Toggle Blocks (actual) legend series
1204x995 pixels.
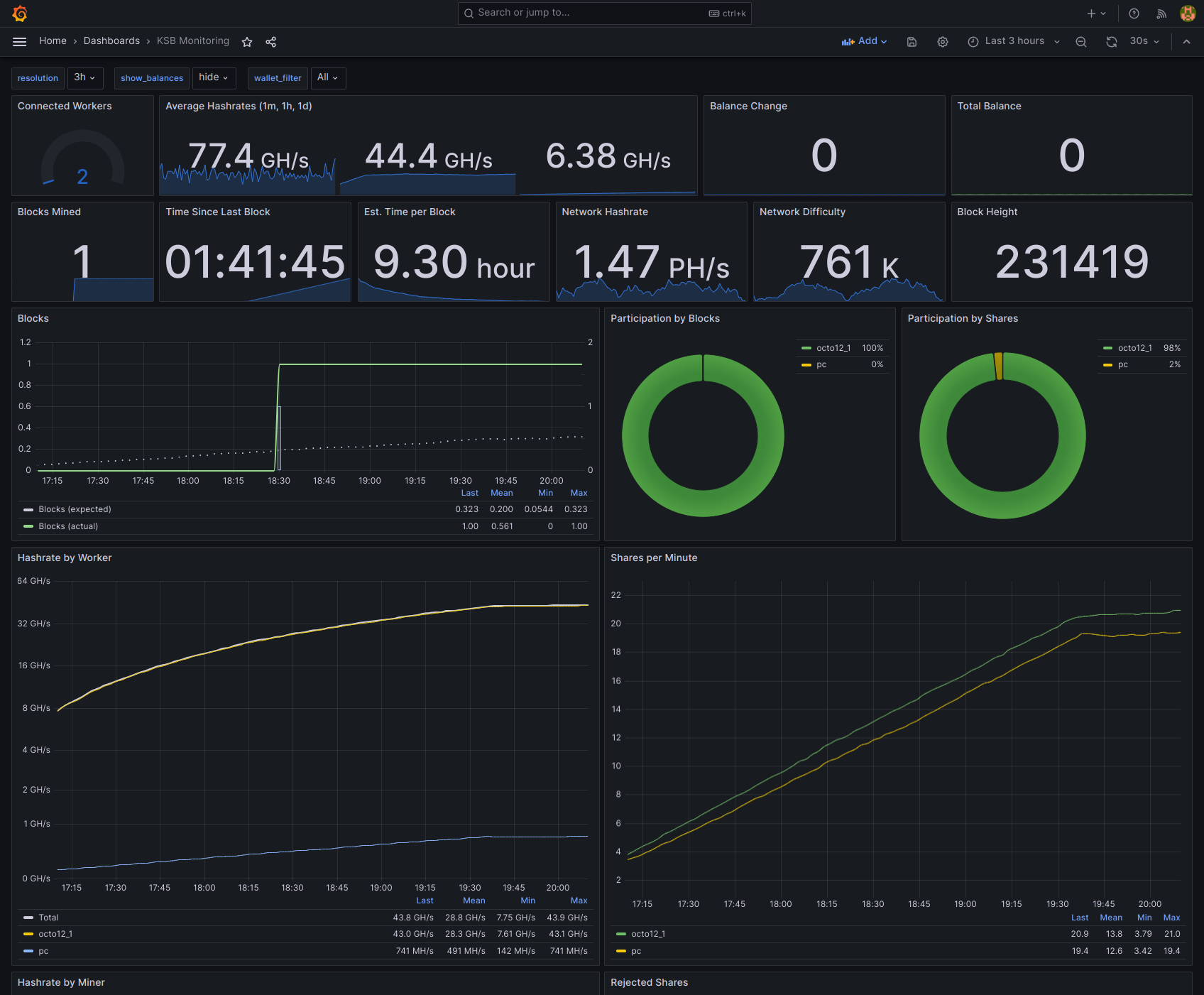[68, 526]
